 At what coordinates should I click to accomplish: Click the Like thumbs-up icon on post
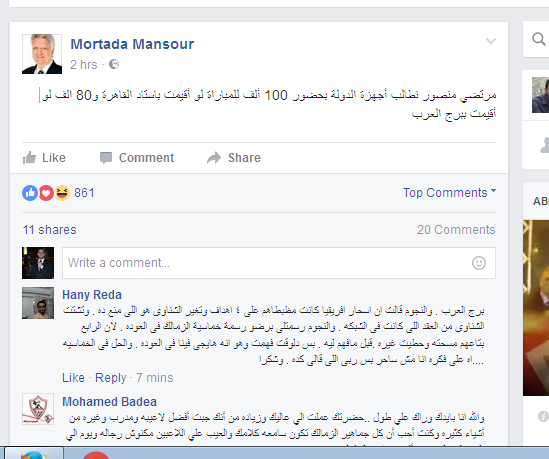(29, 158)
